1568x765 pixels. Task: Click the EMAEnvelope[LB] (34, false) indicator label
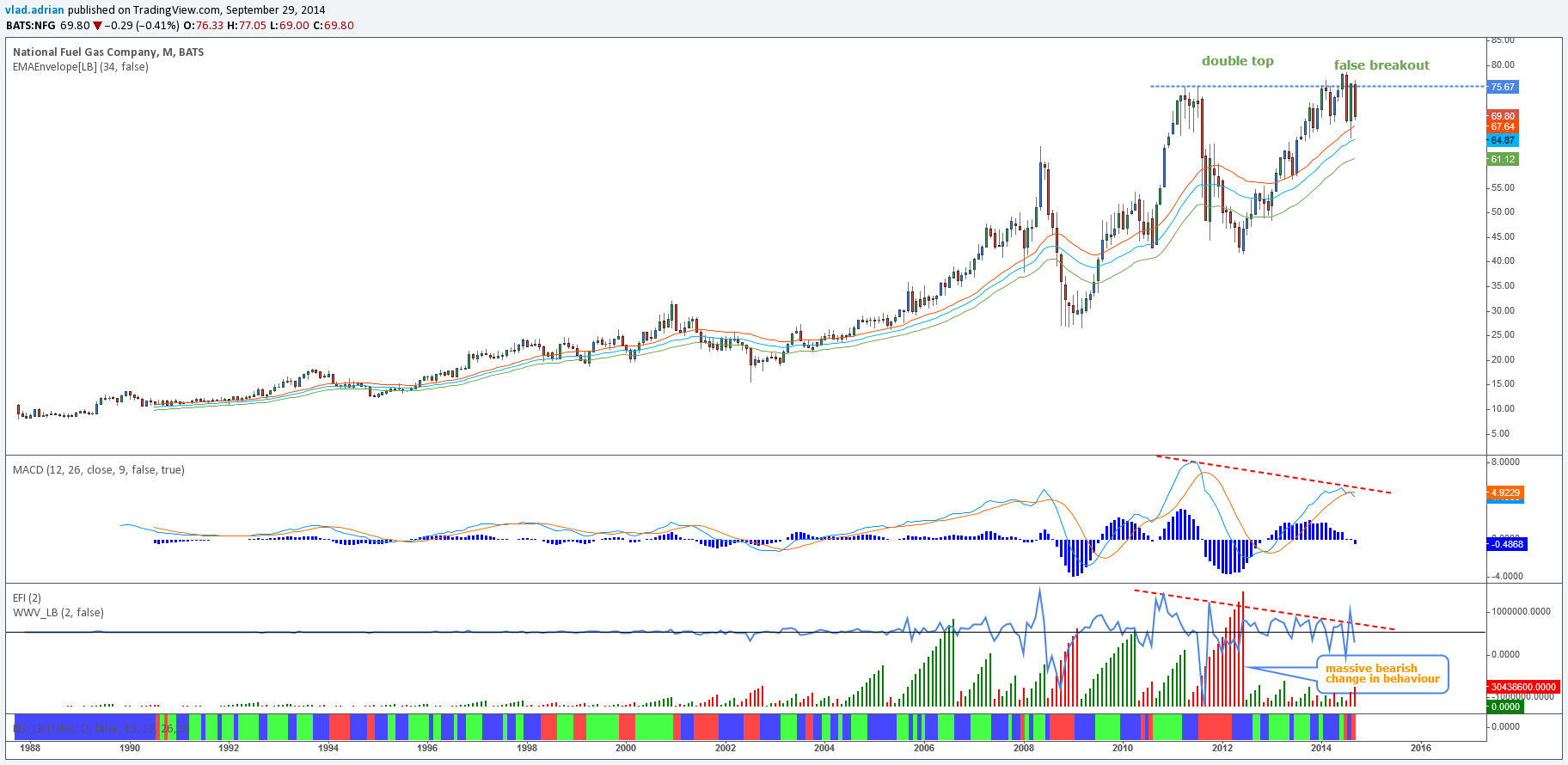[x=81, y=66]
